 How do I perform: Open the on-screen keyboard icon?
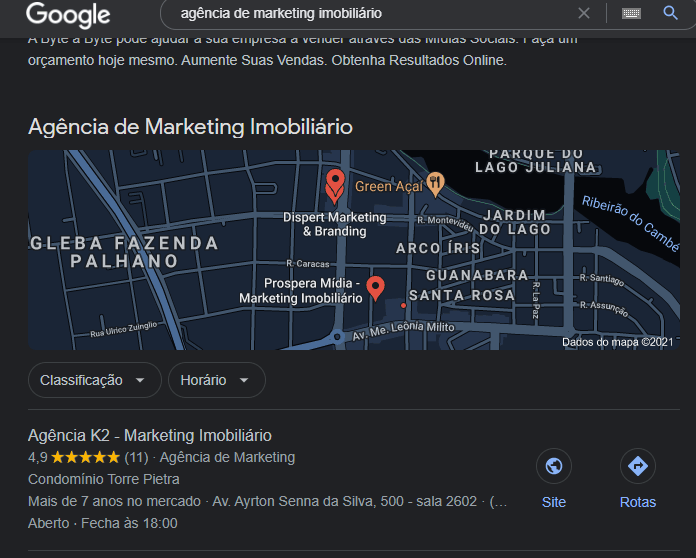coord(631,13)
